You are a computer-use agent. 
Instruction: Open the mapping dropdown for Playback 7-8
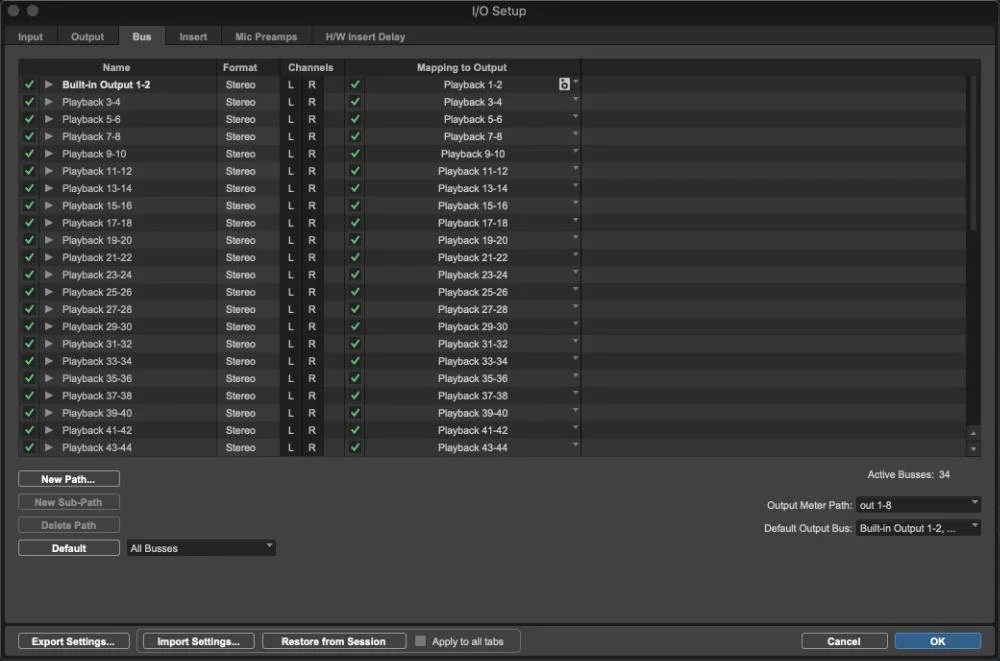(575, 136)
